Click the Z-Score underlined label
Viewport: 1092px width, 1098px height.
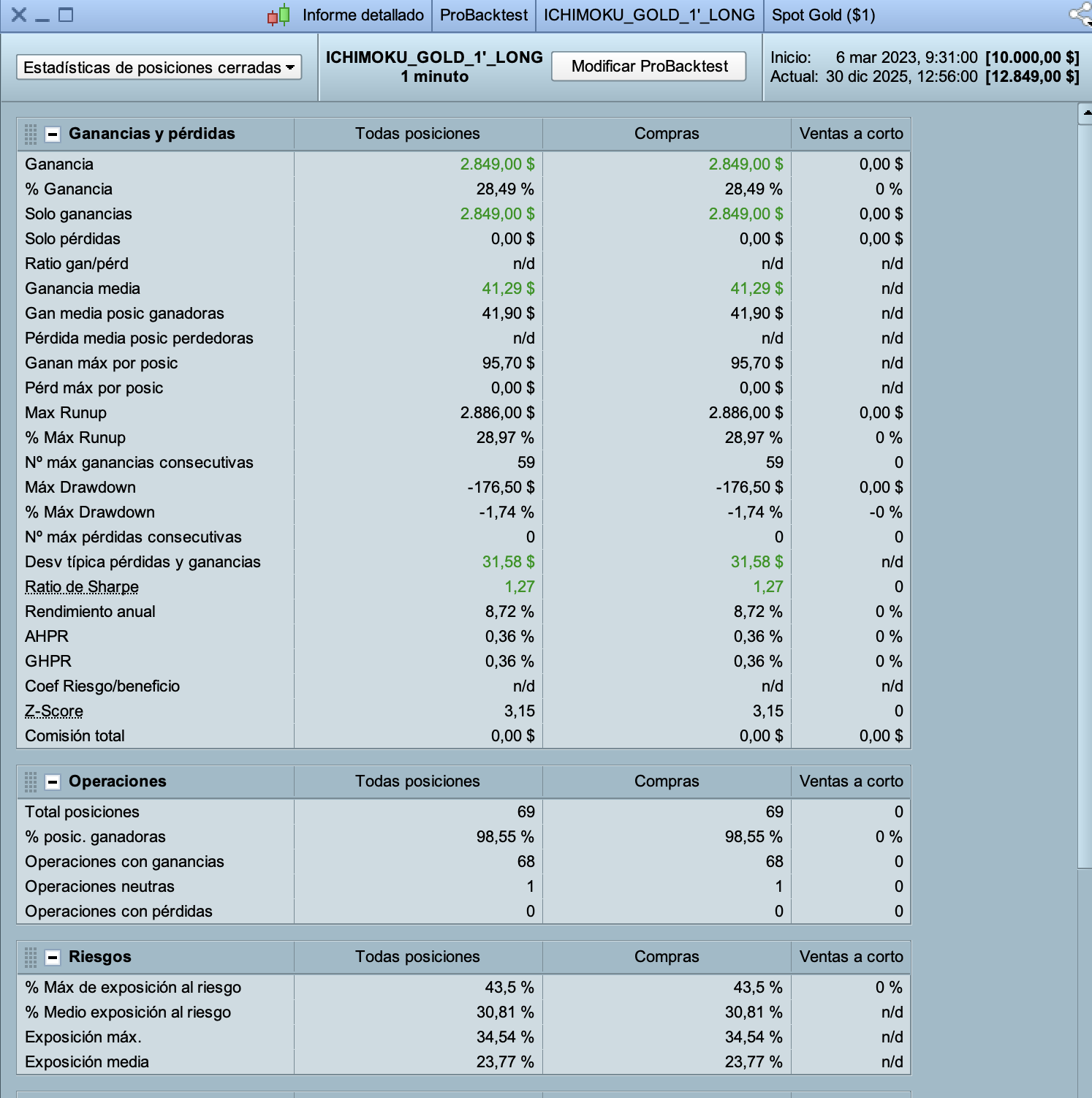tap(54, 711)
